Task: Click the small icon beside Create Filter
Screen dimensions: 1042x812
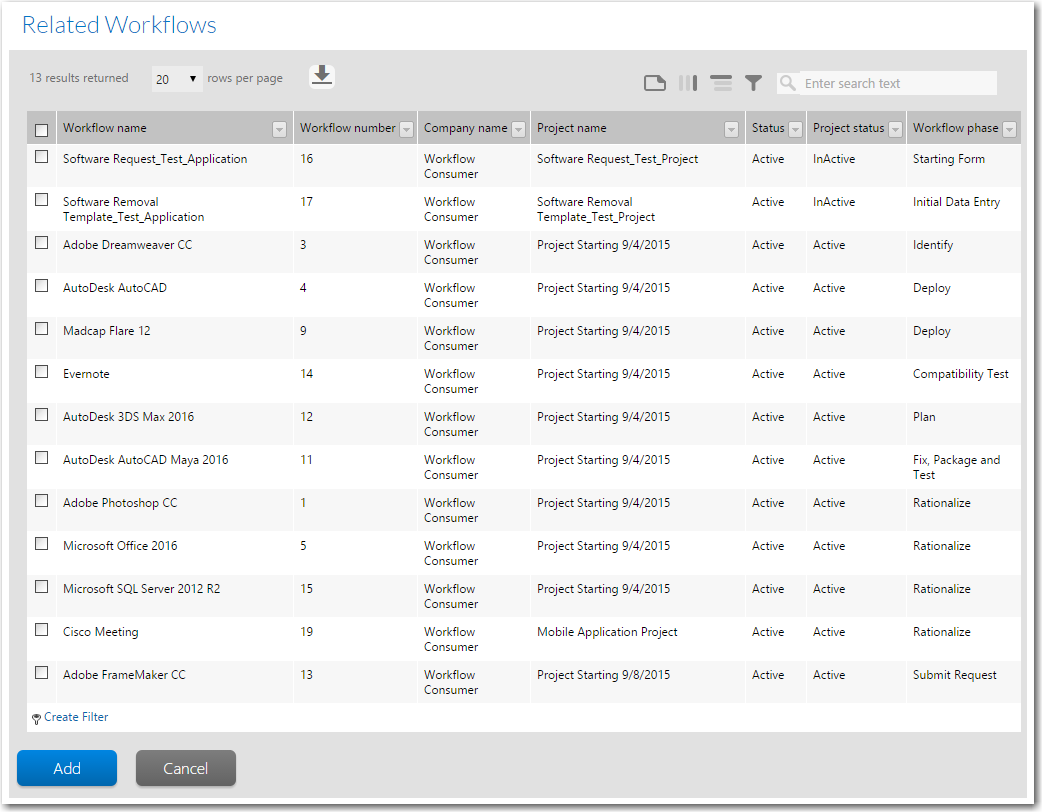Action: click(37, 718)
